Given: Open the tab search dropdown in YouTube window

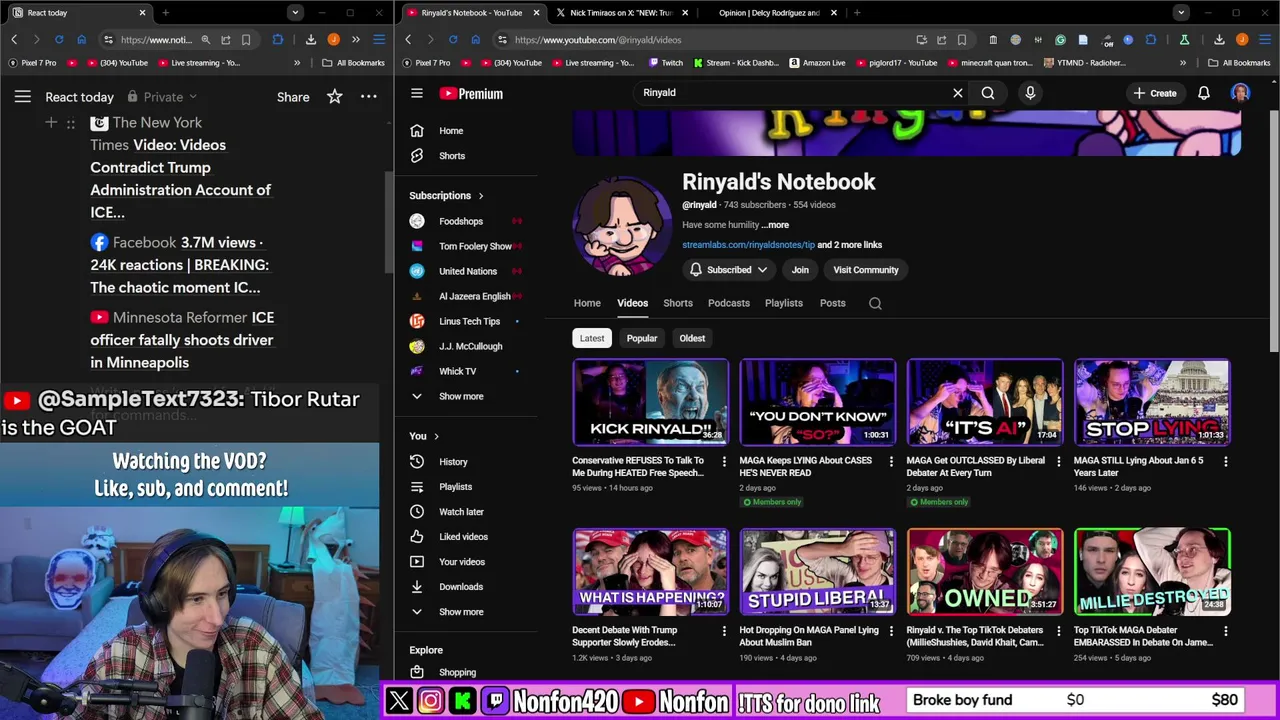Looking at the screenshot, I should tap(1181, 13).
